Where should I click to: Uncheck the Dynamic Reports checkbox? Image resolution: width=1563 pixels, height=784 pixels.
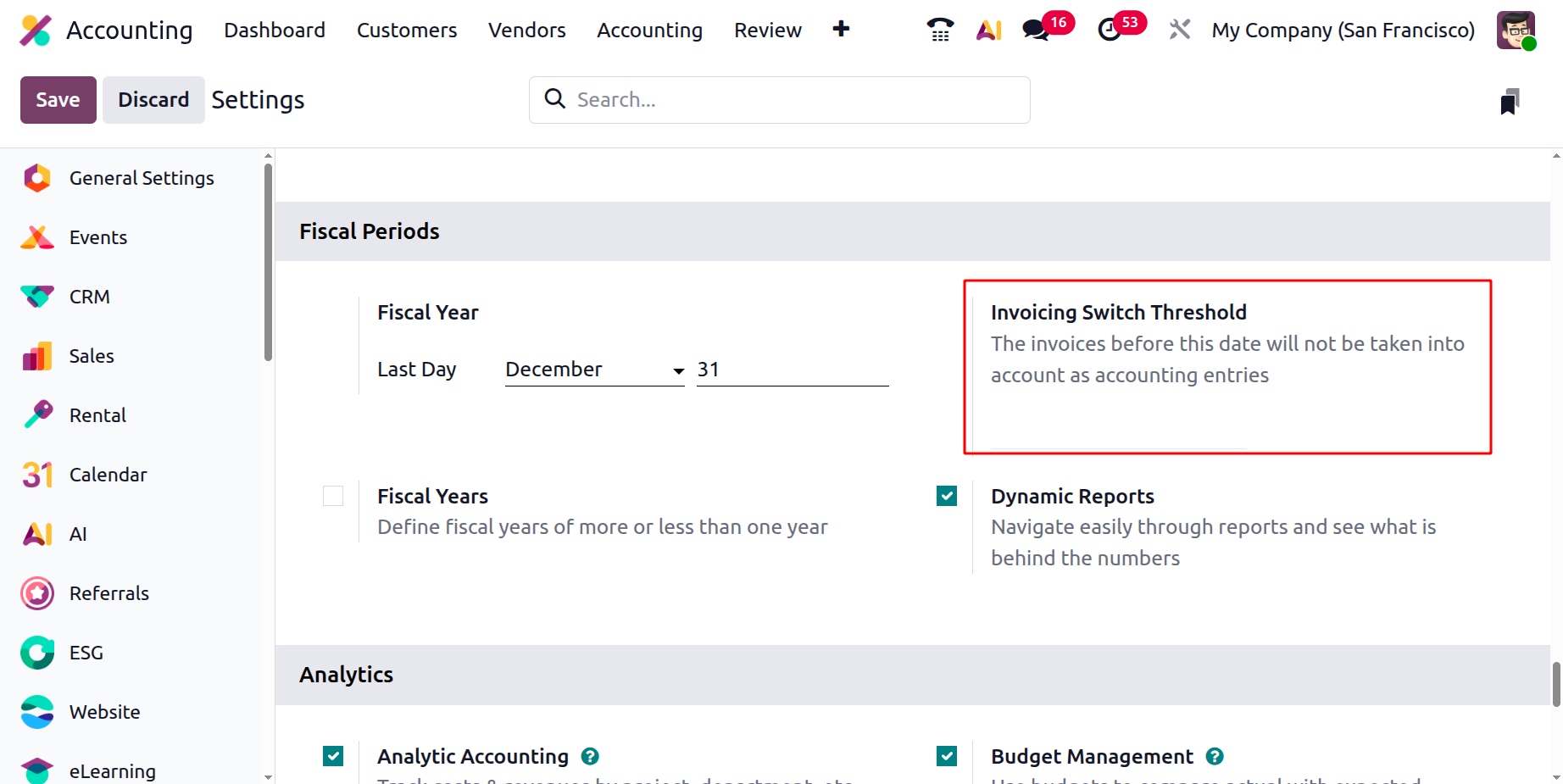click(x=947, y=496)
